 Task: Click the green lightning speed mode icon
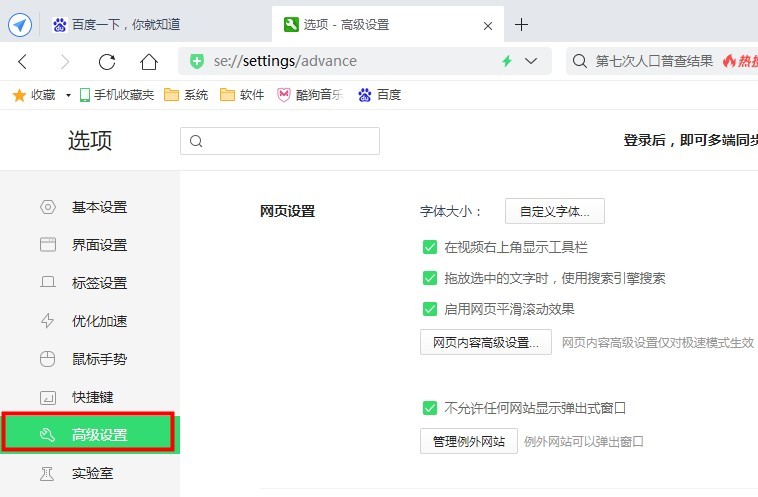507,61
